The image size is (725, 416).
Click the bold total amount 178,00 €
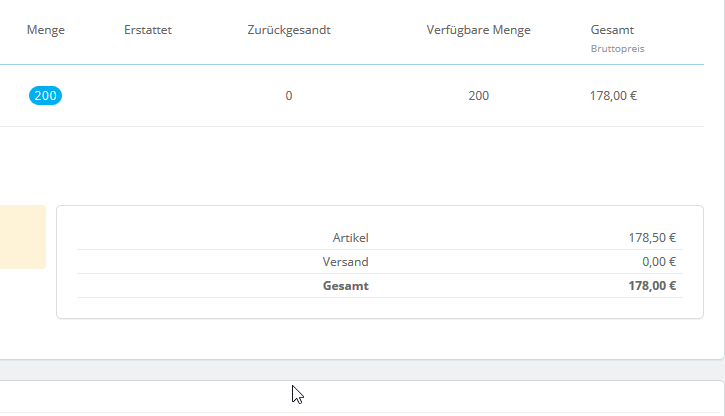click(x=652, y=286)
